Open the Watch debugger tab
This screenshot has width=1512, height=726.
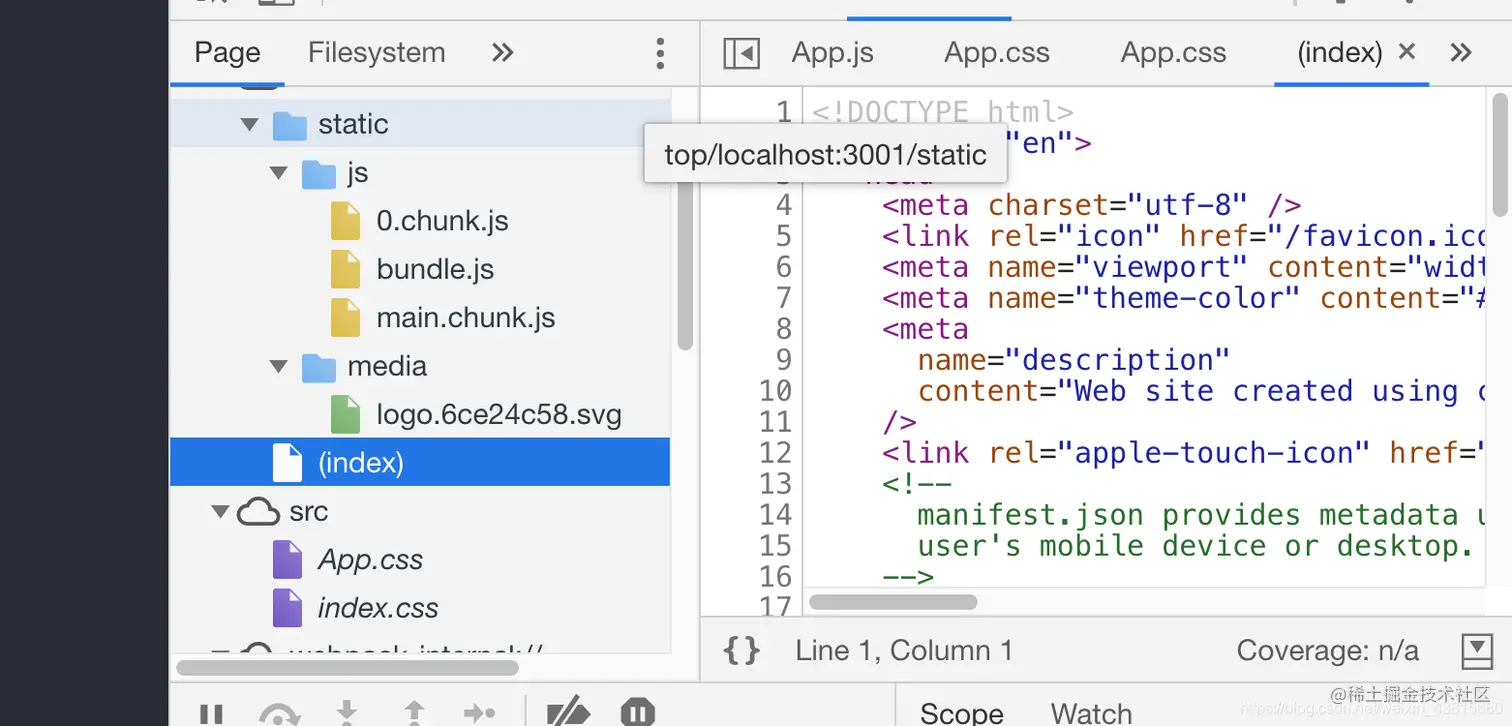(x=1091, y=713)
